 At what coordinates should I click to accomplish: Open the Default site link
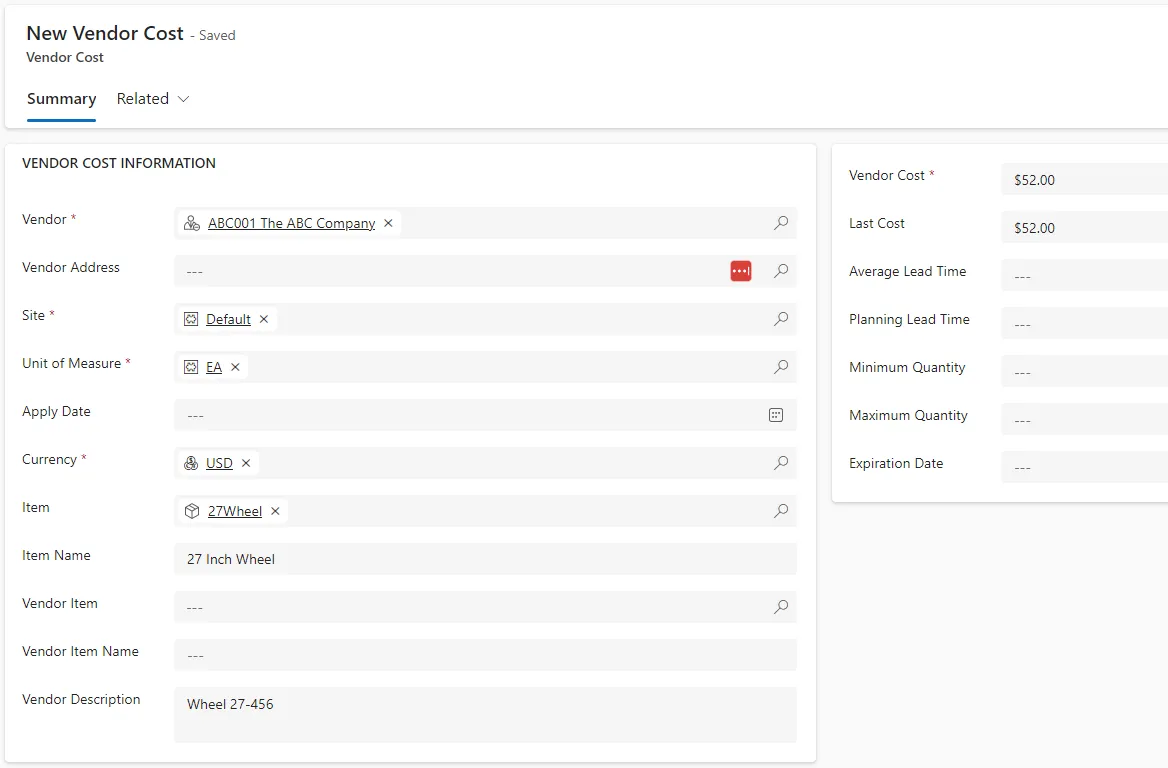pyautogui.click(x=228, y=319)
